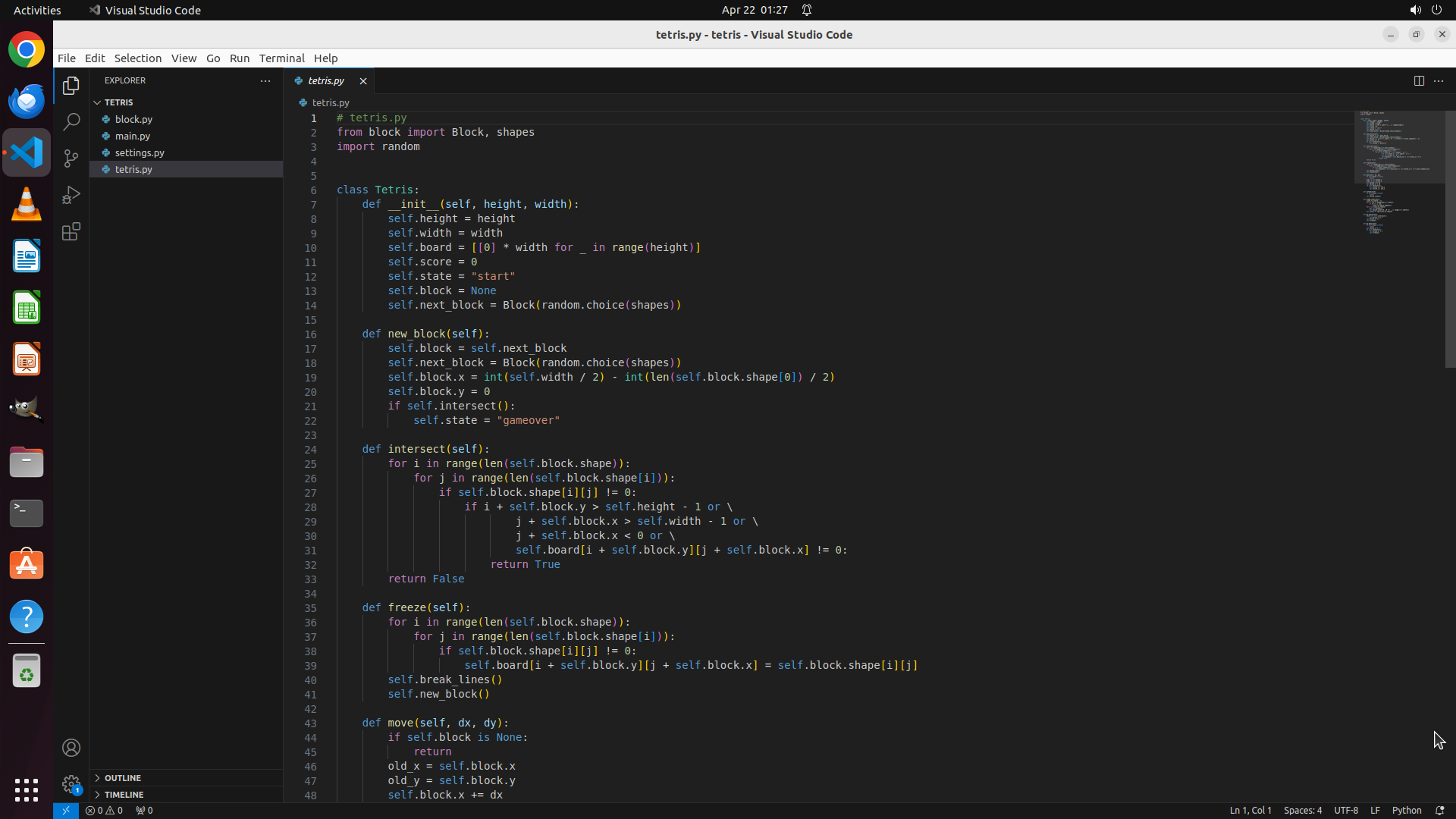
Task: Open the Run and Debug view
Action: point(71,195)
